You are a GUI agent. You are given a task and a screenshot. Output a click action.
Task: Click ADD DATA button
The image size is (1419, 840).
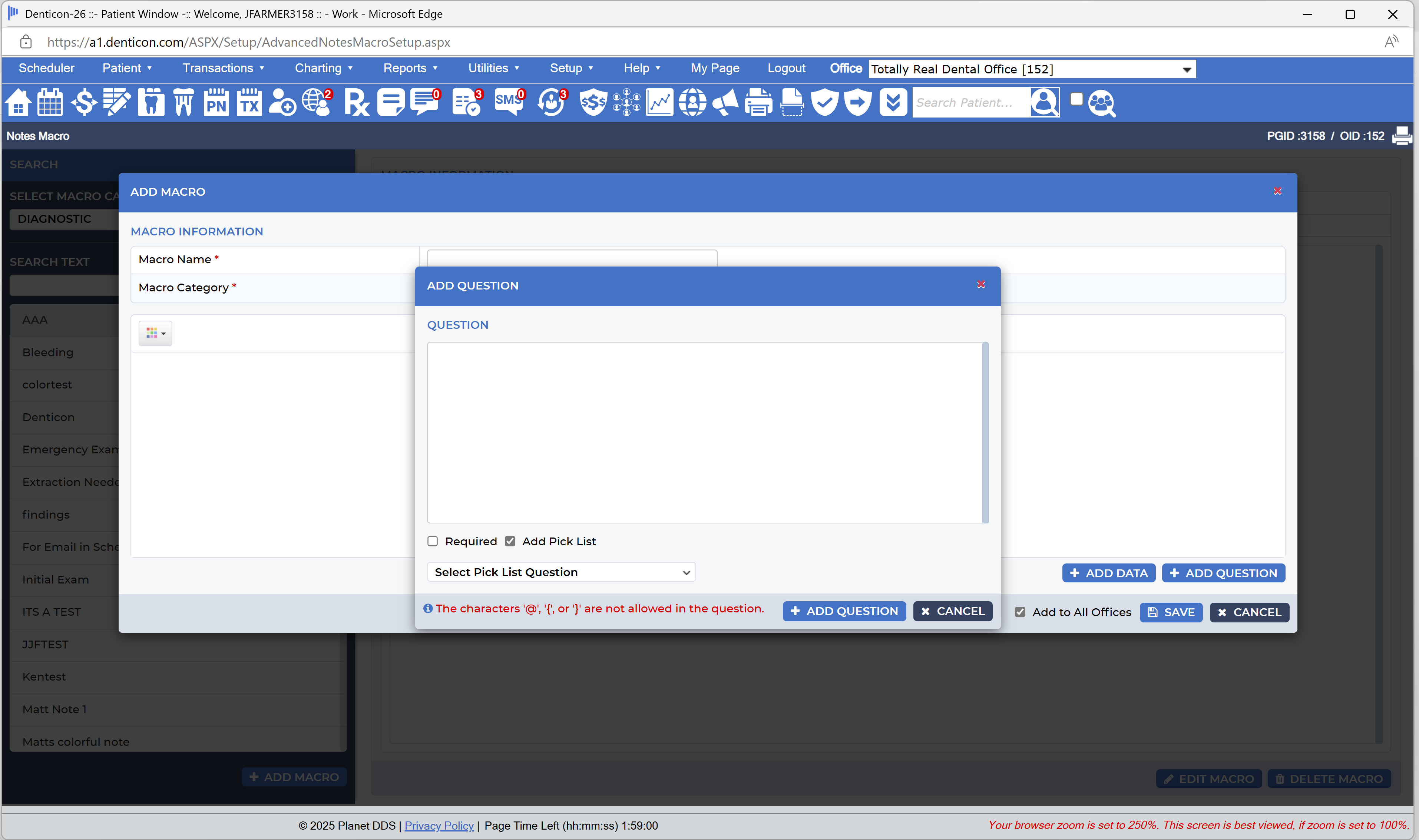click(x=1108, y=573)
